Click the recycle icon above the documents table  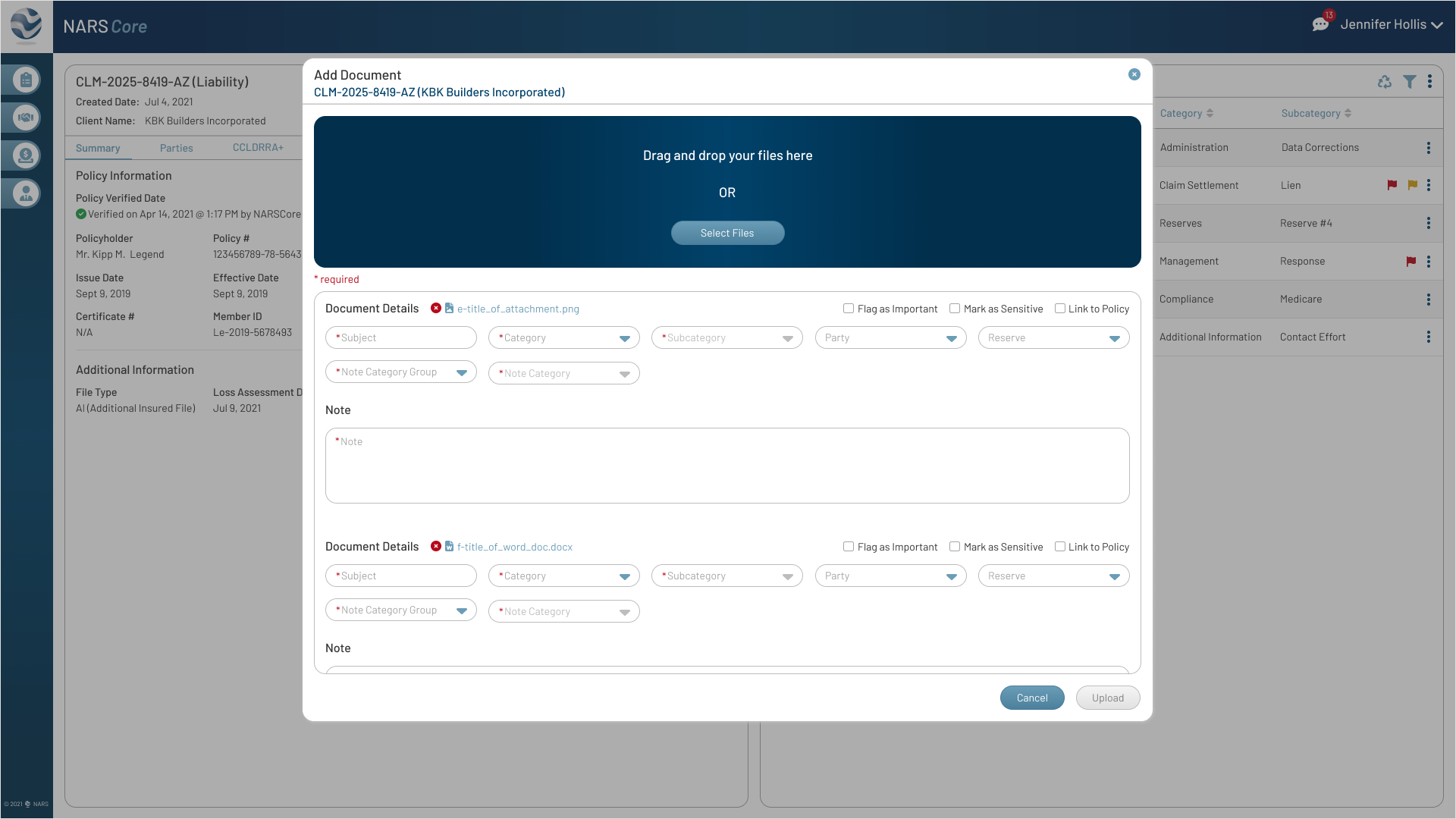click(1385, 81)
